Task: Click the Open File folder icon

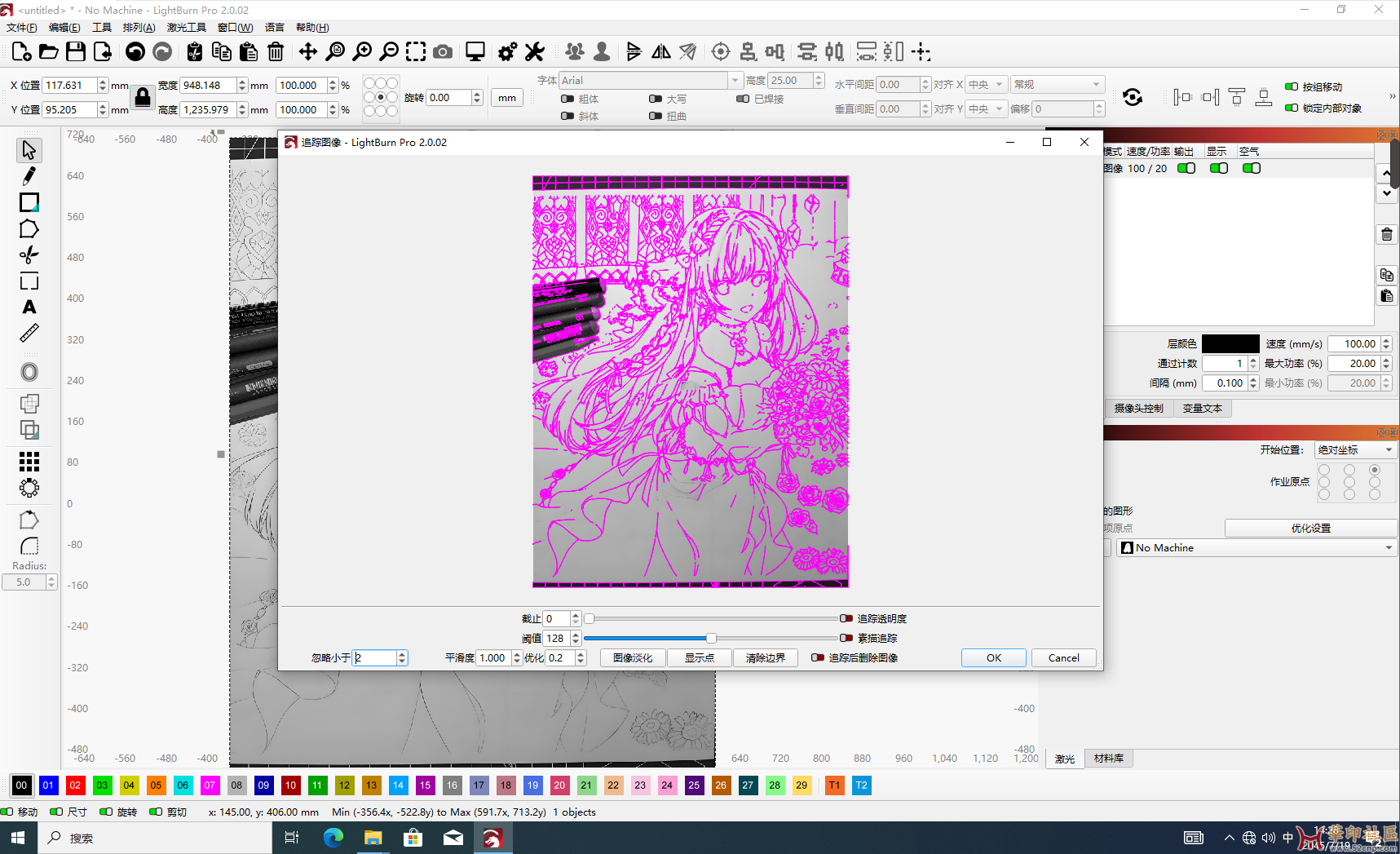Action: tap(49, 52)
